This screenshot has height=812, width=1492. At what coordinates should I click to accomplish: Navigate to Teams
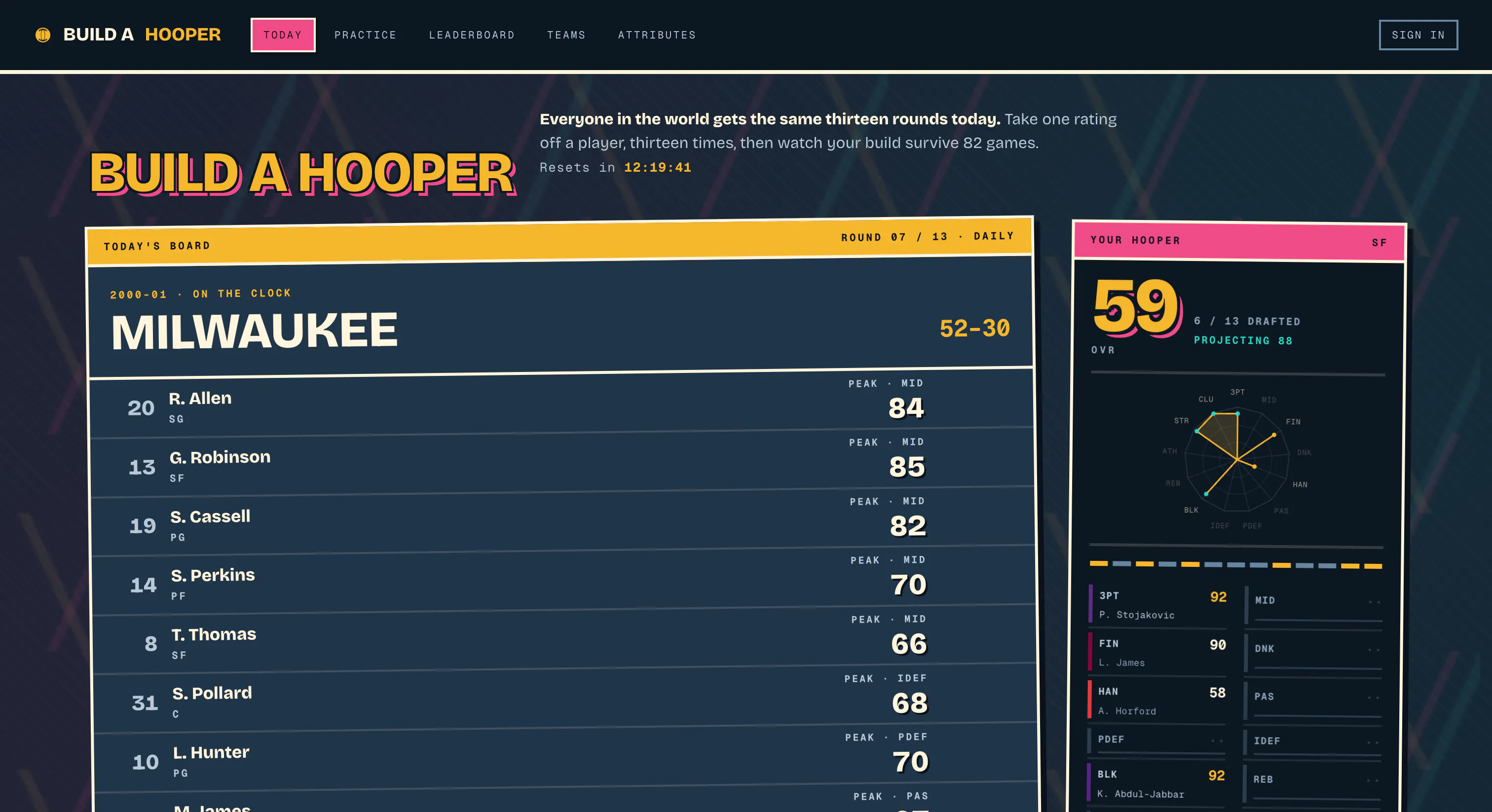(566, 35)
